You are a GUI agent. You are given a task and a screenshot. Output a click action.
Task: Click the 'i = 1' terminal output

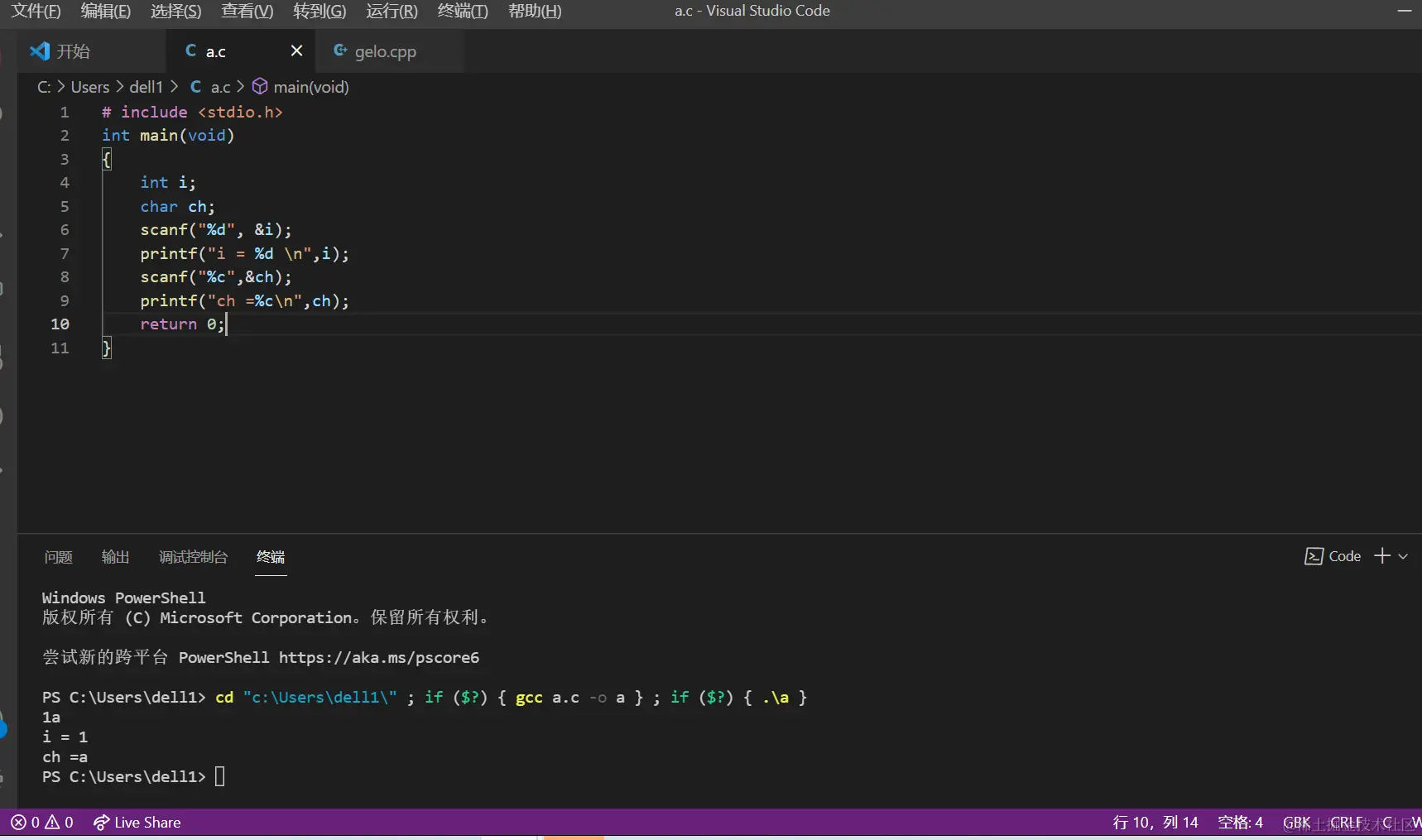(65, 737)
